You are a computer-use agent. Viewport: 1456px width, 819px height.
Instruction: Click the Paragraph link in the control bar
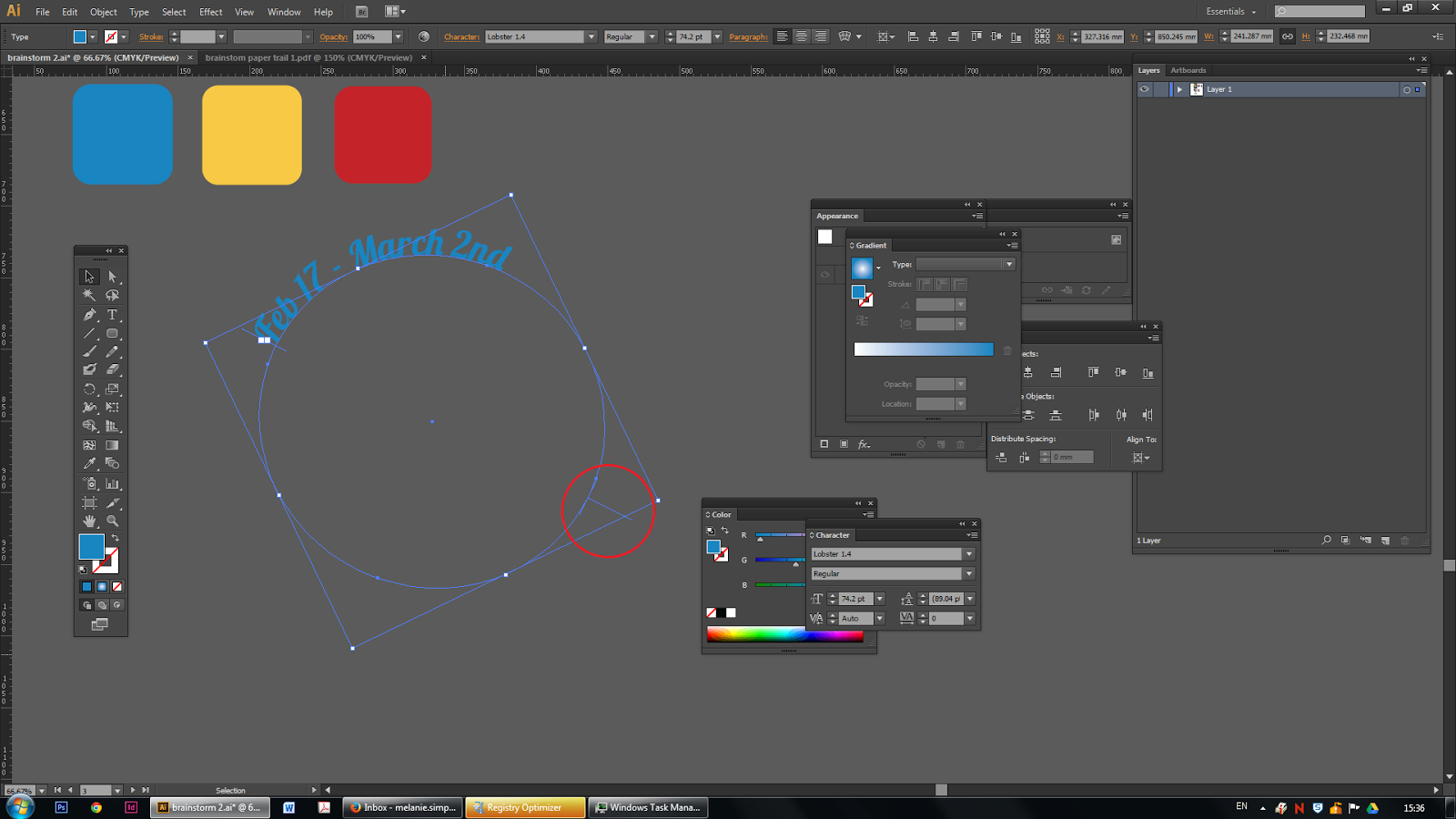point(748,37)
